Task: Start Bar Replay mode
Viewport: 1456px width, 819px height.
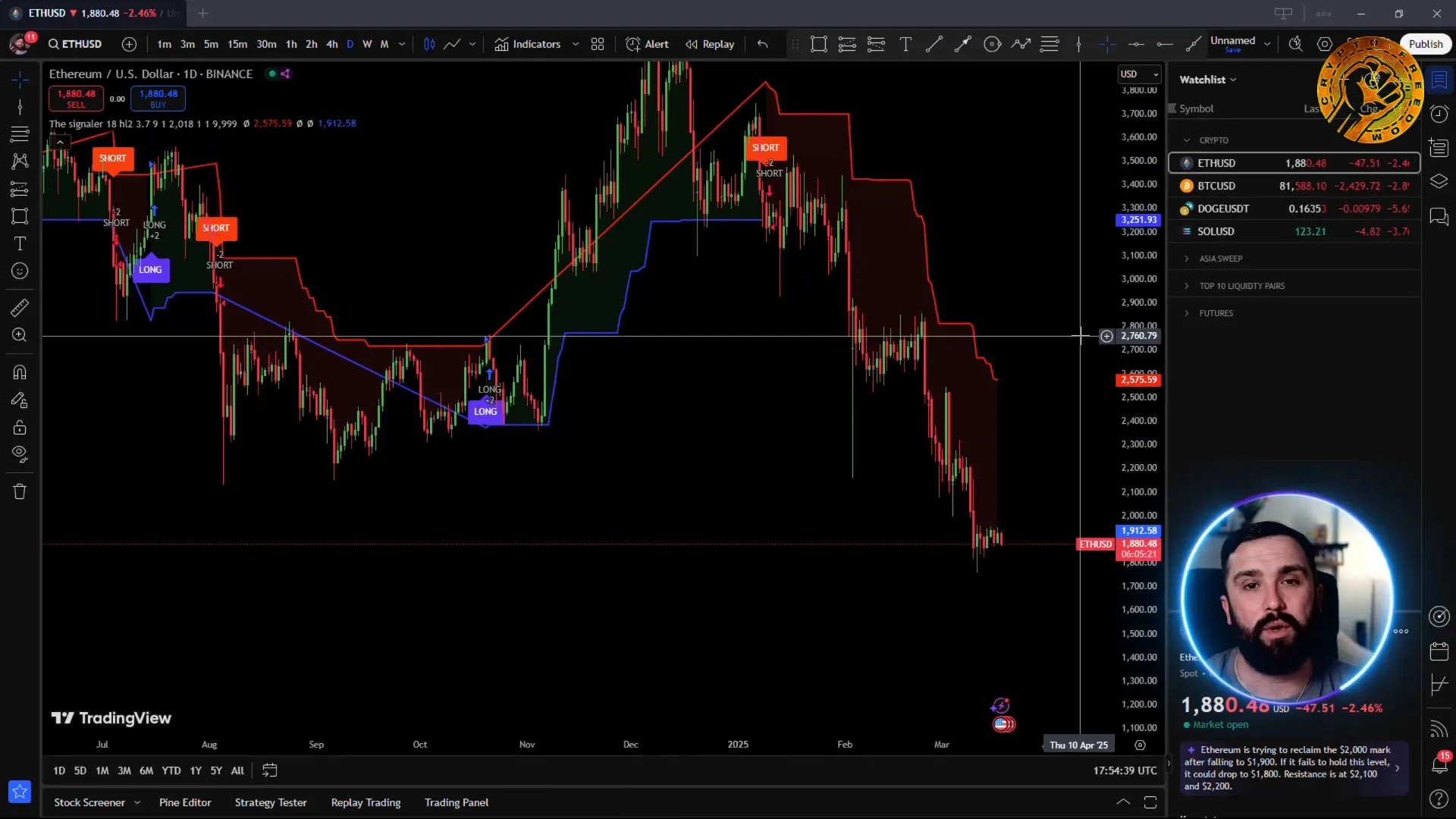Action: click(710, 44)
